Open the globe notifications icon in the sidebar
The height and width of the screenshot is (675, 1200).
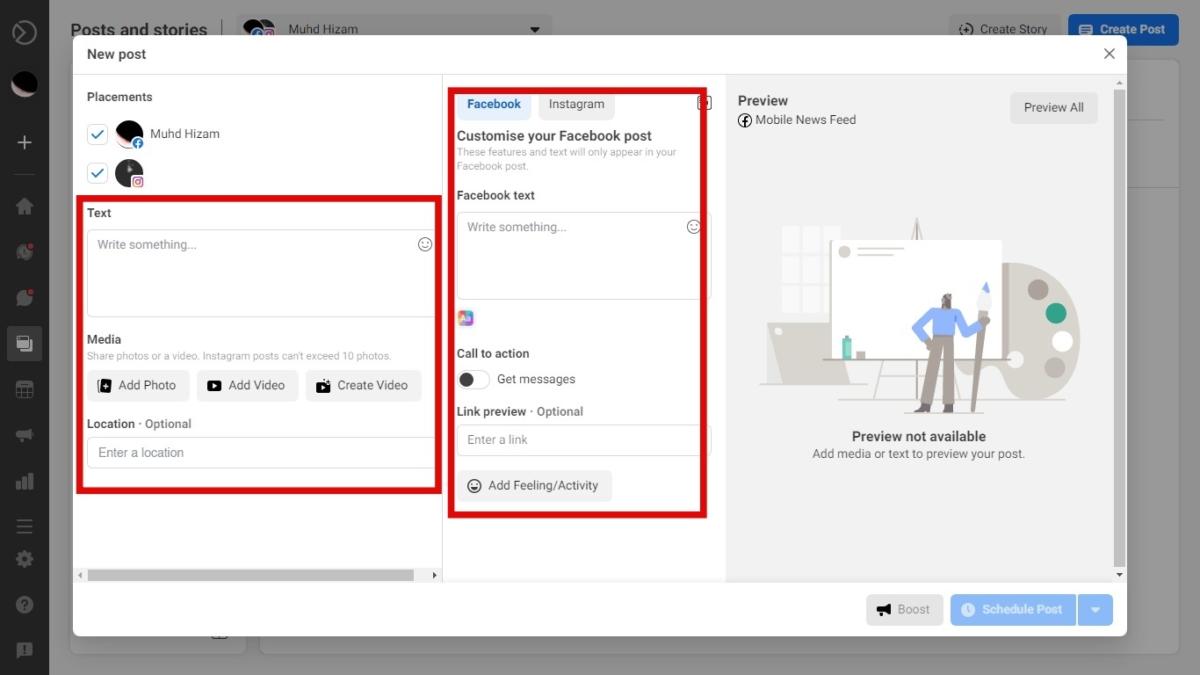click(24, 252)
